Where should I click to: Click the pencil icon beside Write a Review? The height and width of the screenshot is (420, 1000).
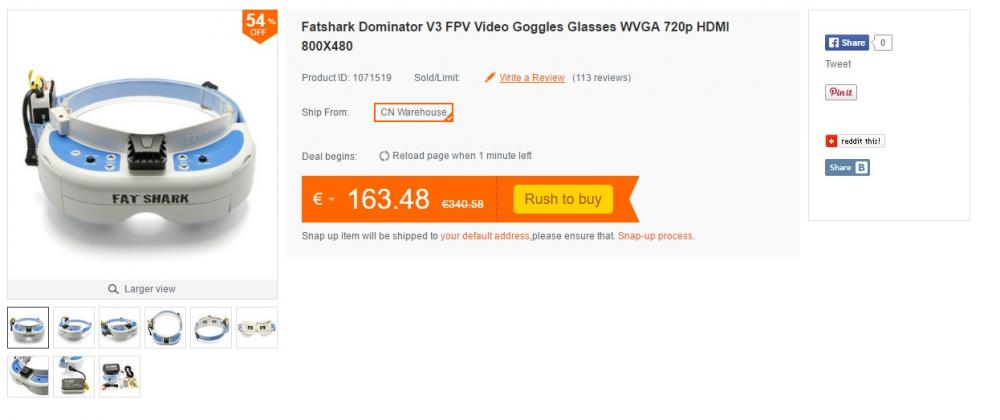click(490, 77)
